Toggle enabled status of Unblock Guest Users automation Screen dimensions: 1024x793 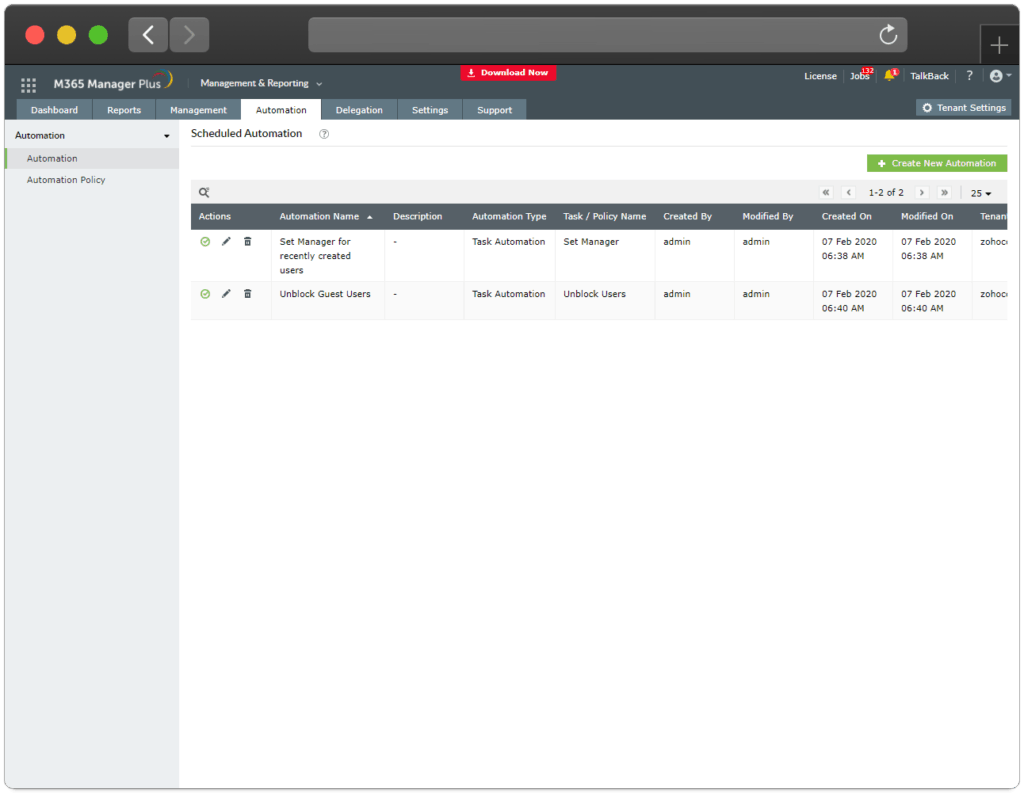(205, 294)
